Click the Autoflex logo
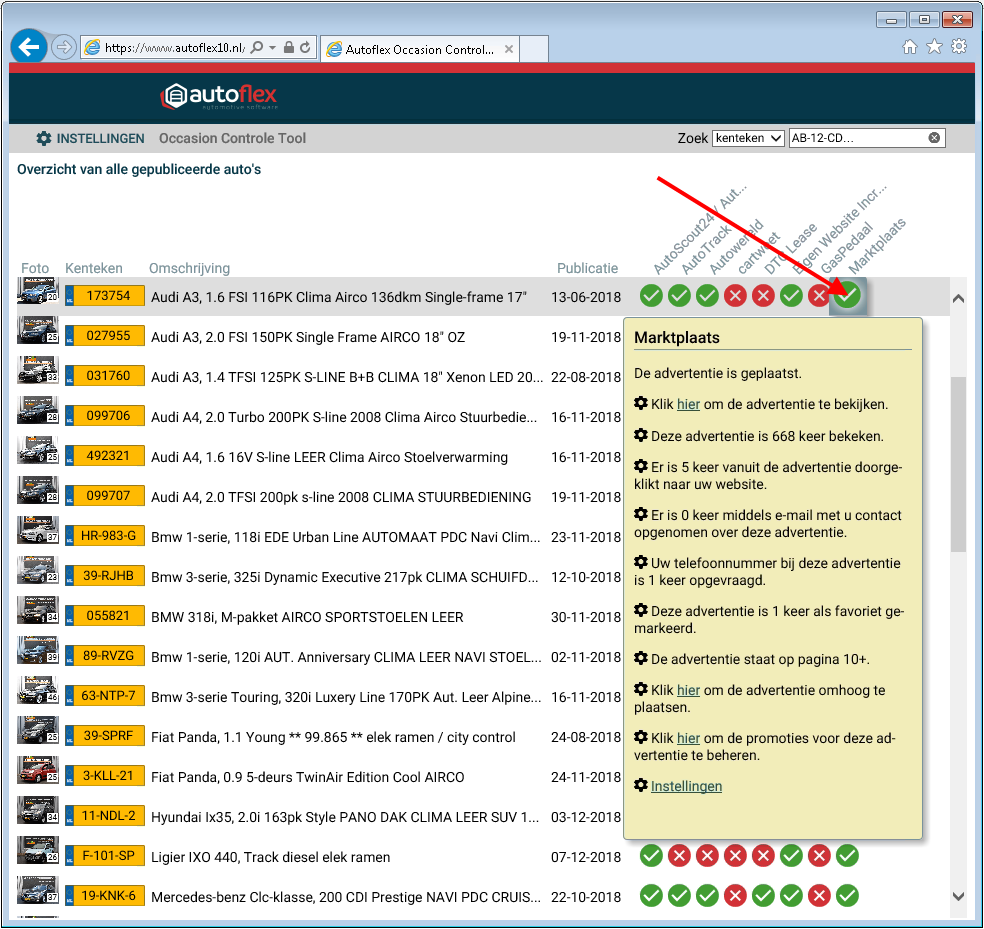Viewport: 984px width, 929px height. 218,96
